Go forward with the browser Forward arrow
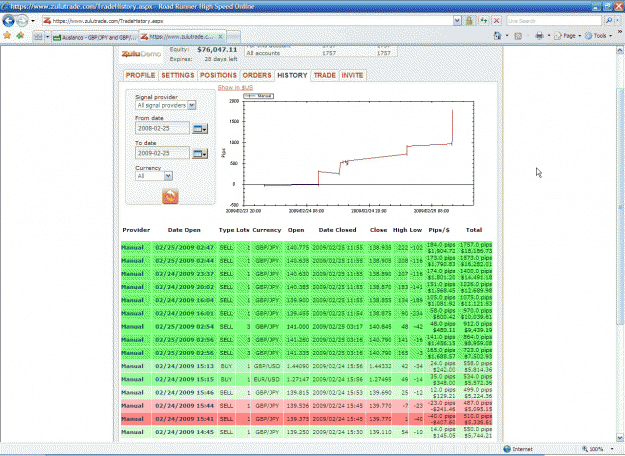 (x=22, y=20)
